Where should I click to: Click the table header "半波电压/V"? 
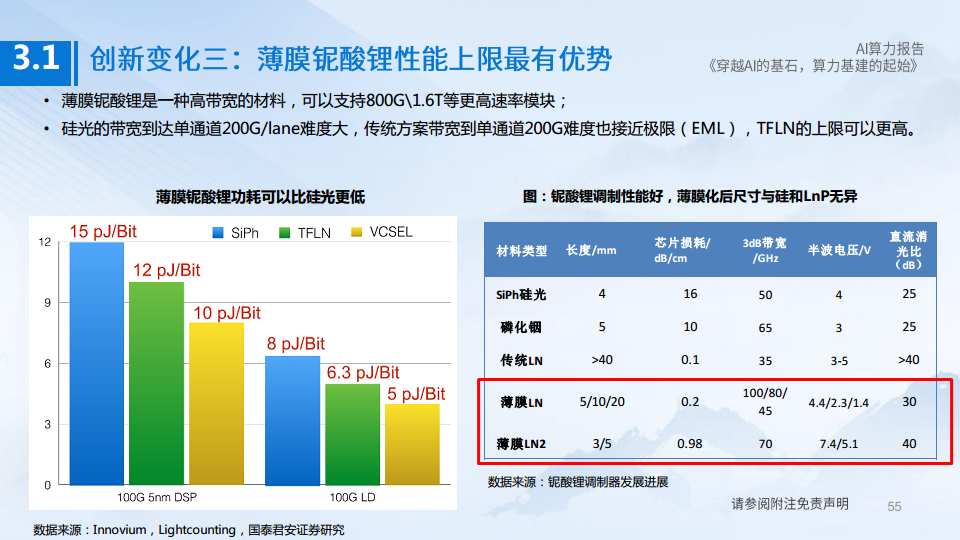pyautogui.click(x=839, y=250)
